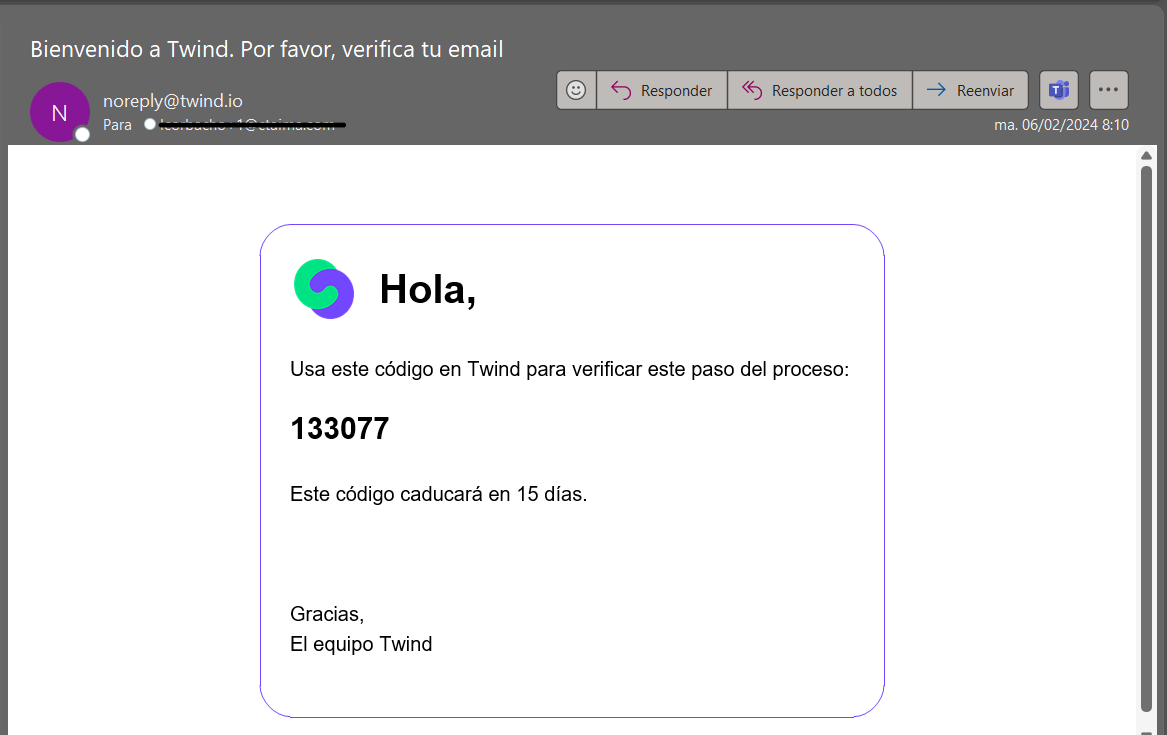Screen dimensions: 1167x735
Task: Click the redacted recipient address
Action: tap(252, 125)
